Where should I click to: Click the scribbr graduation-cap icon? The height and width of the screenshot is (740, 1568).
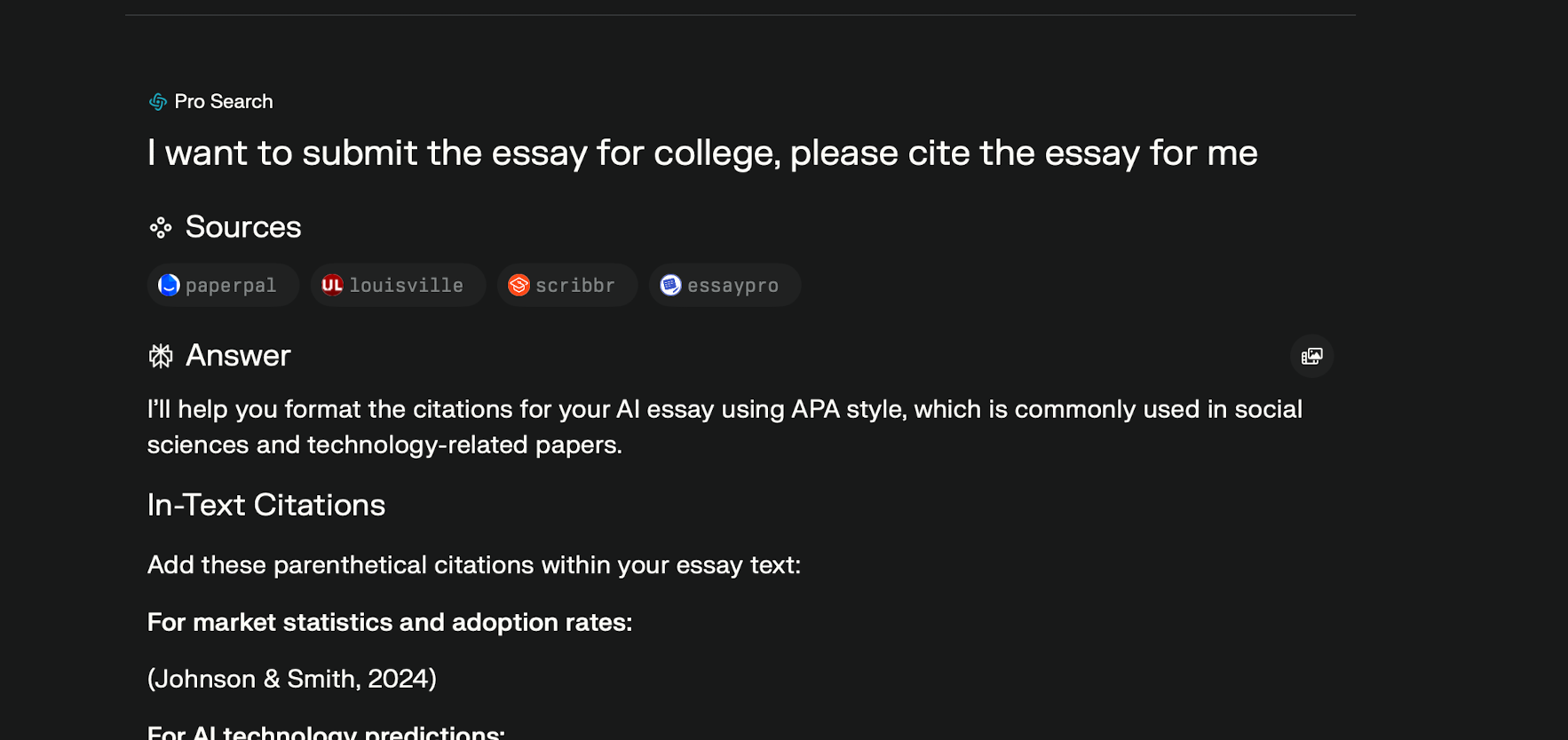click(x=520, y=285)
